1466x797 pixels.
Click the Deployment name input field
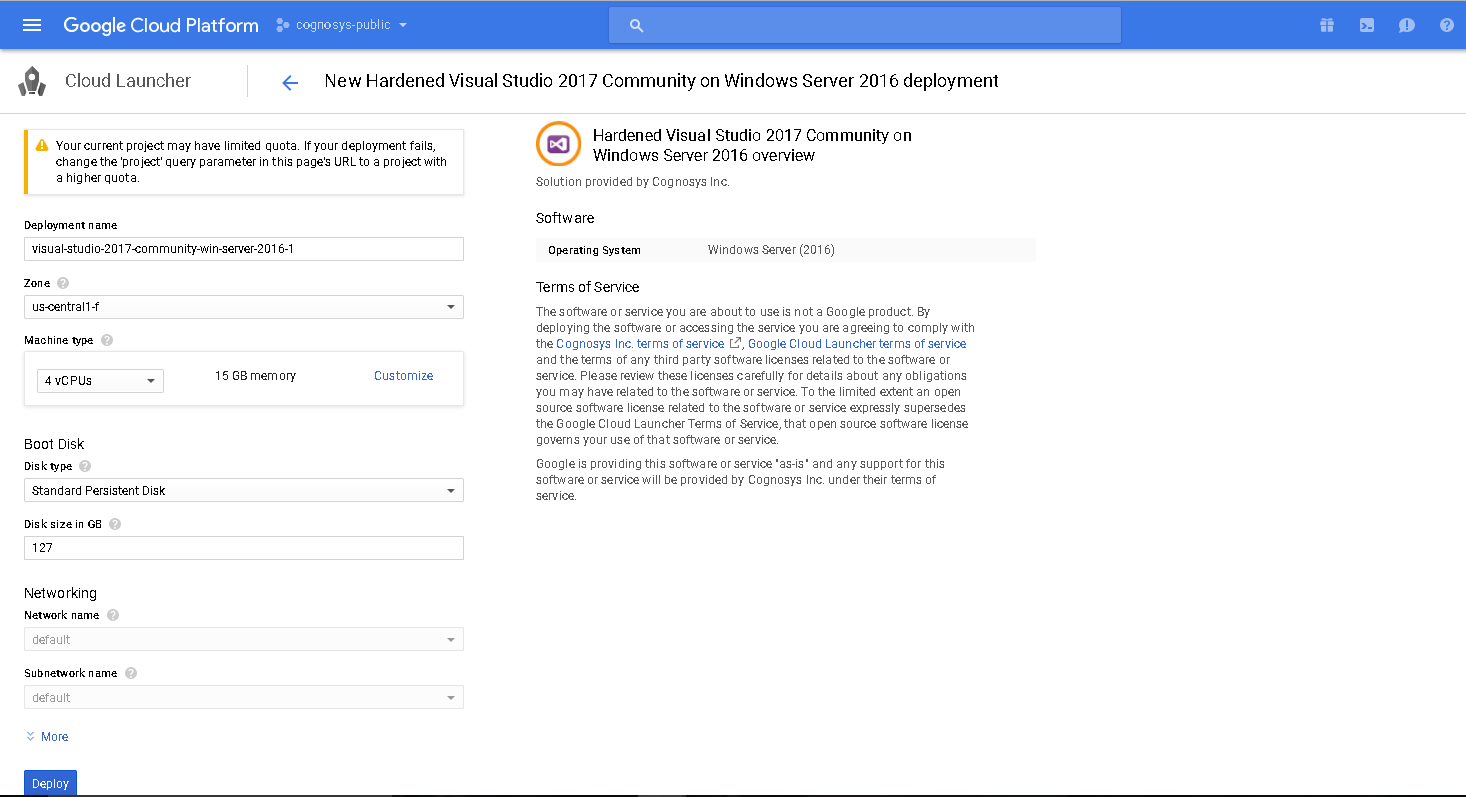pos(243,249)
